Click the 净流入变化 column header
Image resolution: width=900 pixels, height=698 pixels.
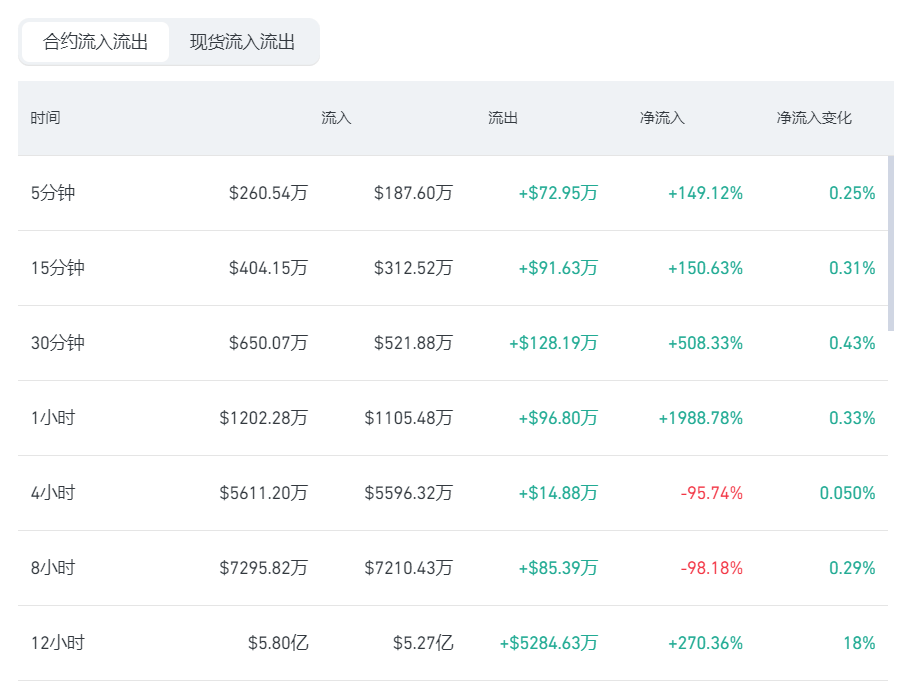click(814, 118)
